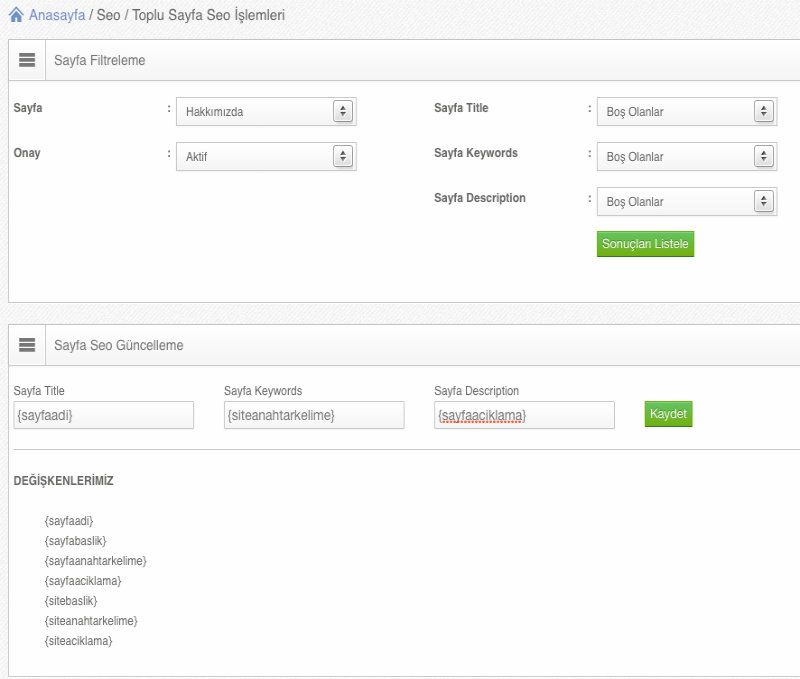This screenshot has width=800, height=679.
Task: Click the Sayfa Filtreleme panel menu icon
Action: click(27, 61)
